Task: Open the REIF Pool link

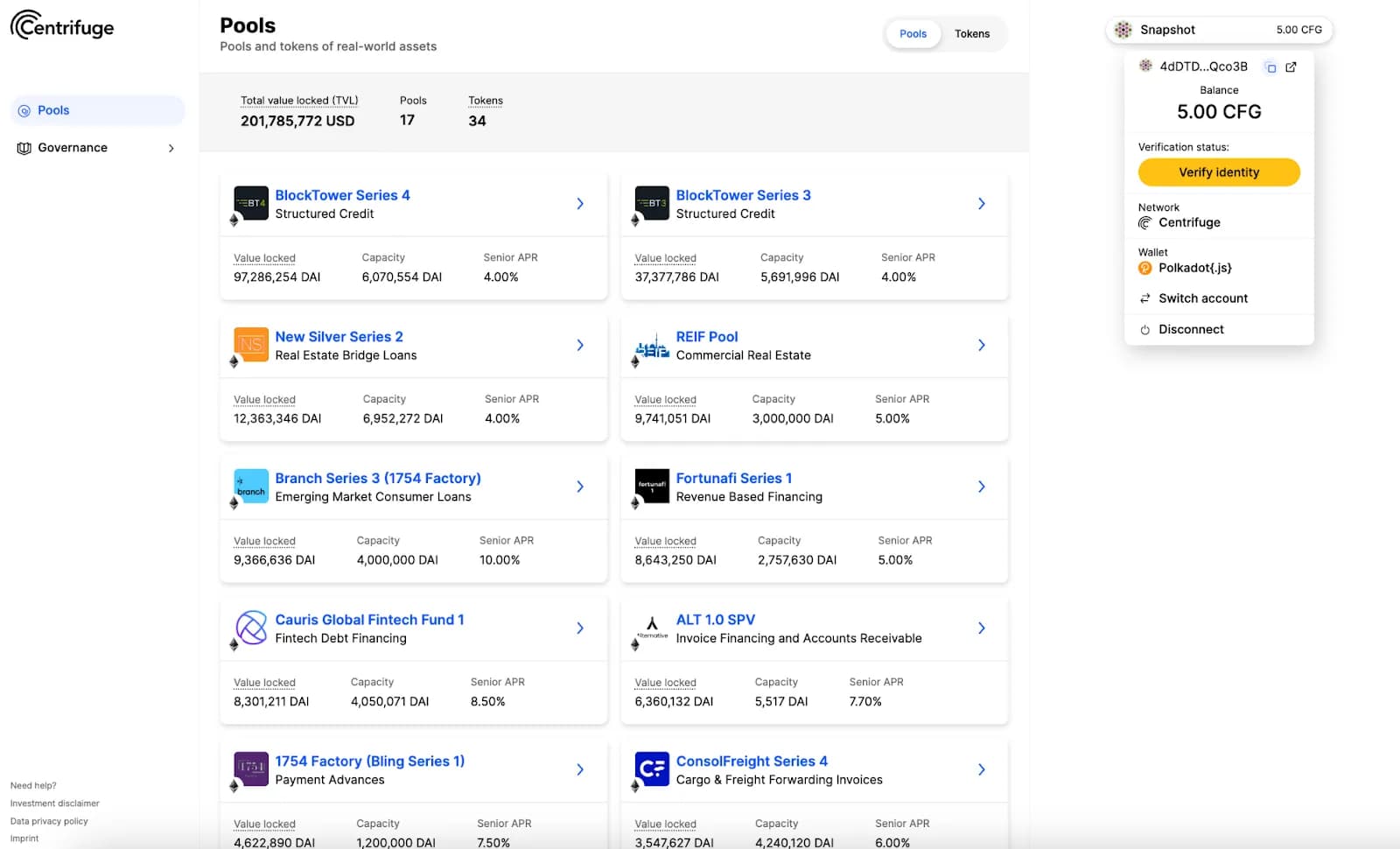Action: [707, 337]
